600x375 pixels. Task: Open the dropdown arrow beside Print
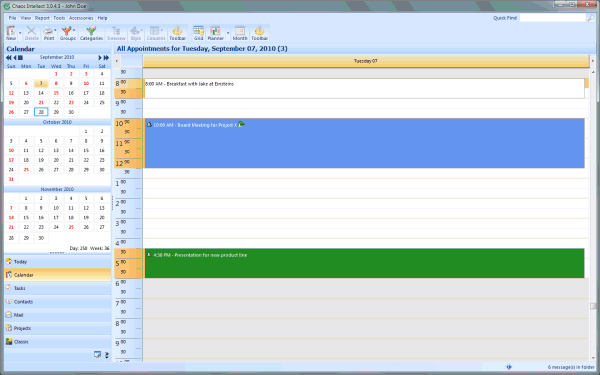pos(55,31)
